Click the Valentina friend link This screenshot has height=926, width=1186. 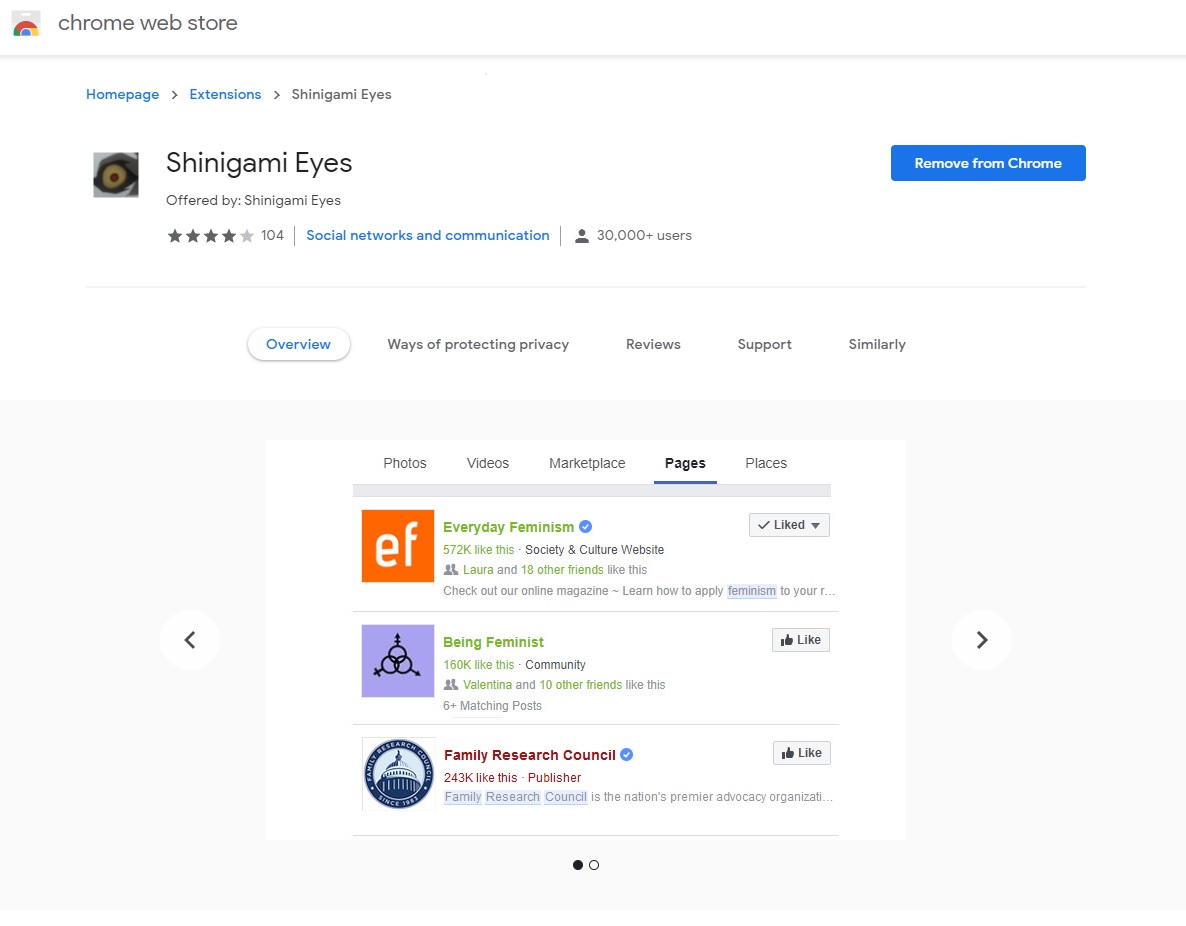pos(487,685)
